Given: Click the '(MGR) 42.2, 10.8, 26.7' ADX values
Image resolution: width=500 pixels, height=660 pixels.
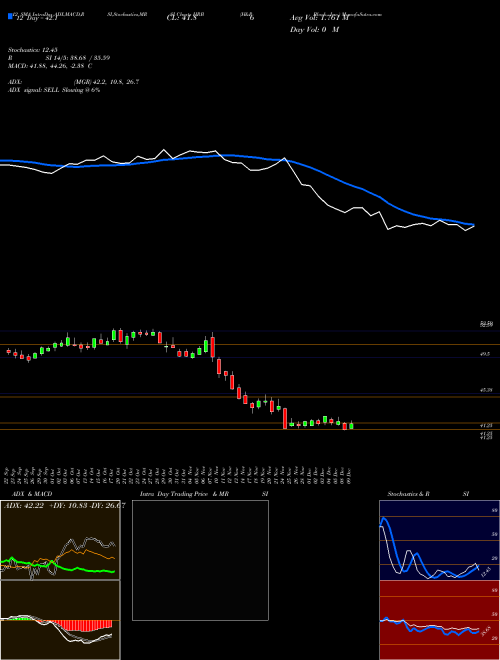Looking at the screenshot, I should click(106, 82).
